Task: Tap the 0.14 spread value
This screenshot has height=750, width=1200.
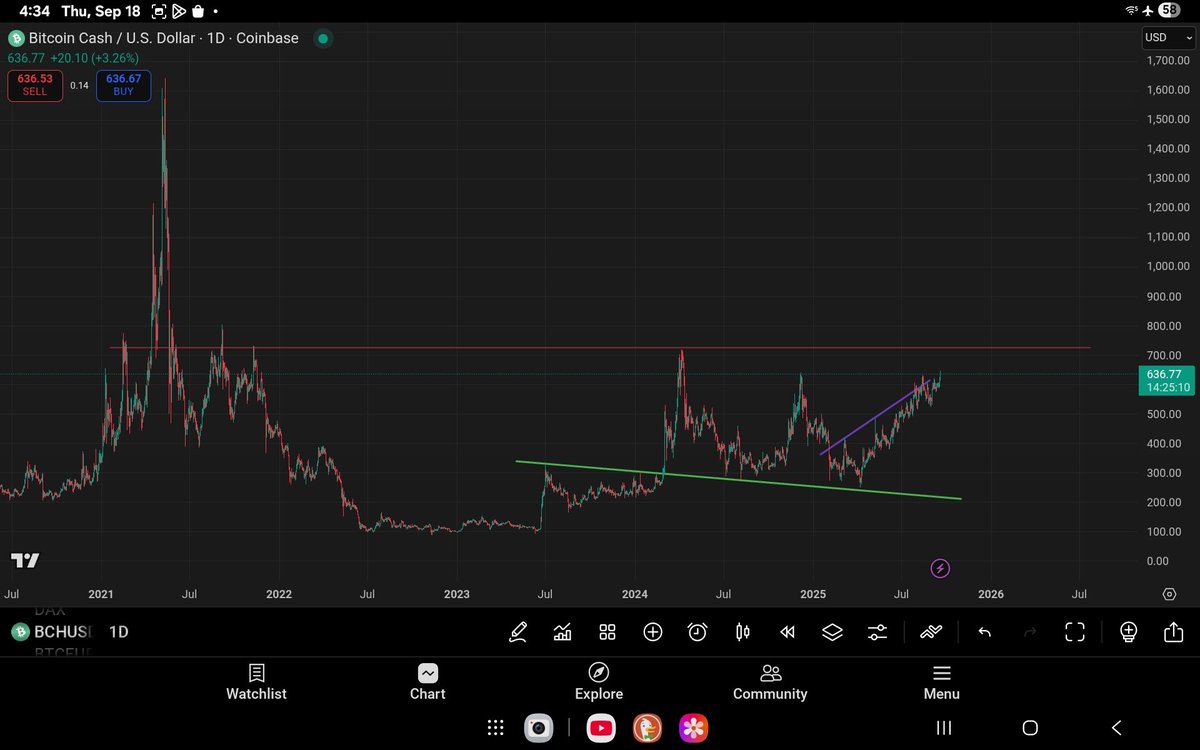Action: click(x=79, y=86)
